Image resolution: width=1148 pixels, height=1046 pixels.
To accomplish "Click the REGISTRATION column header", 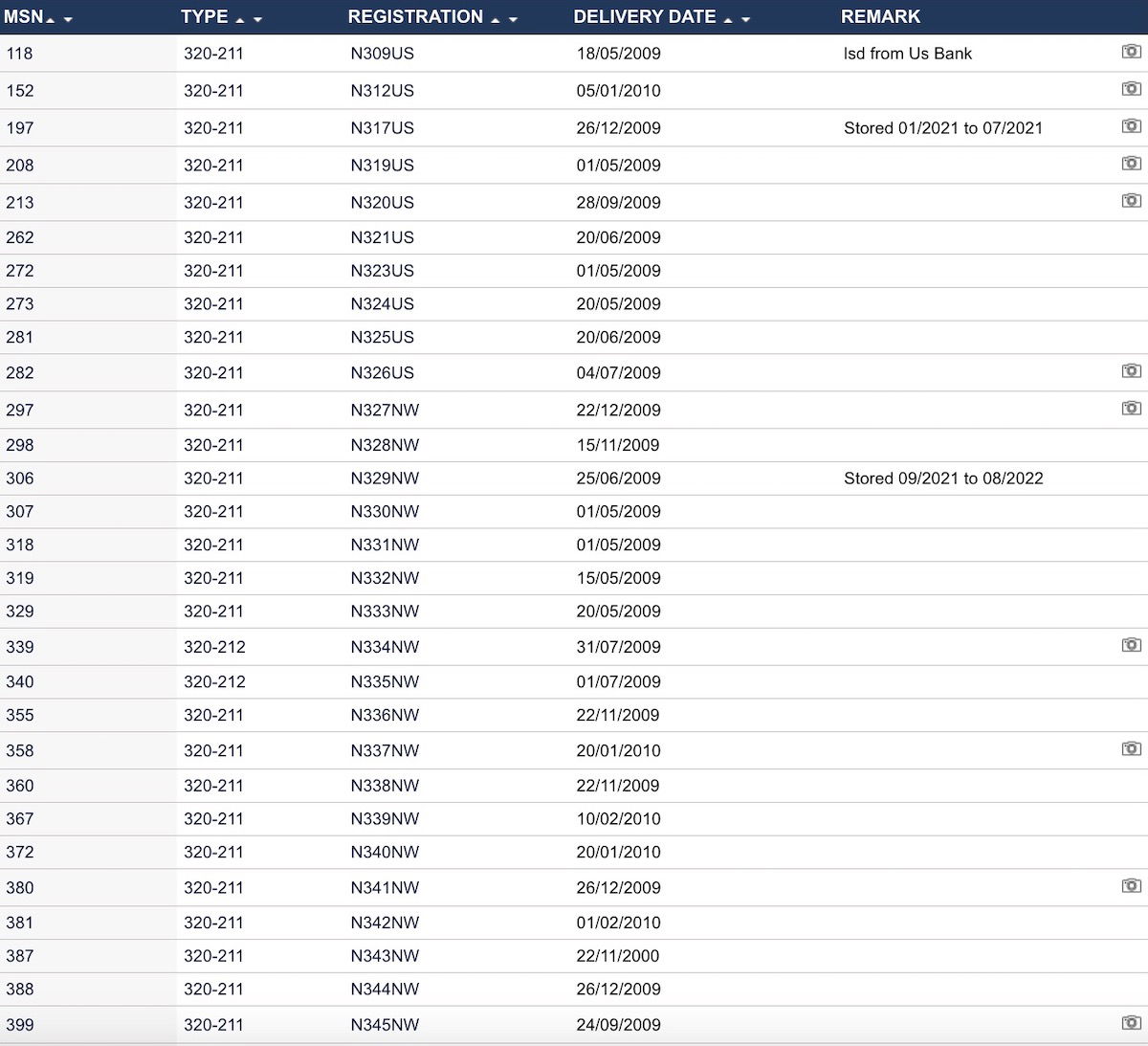I will click(x=415, y=17).
